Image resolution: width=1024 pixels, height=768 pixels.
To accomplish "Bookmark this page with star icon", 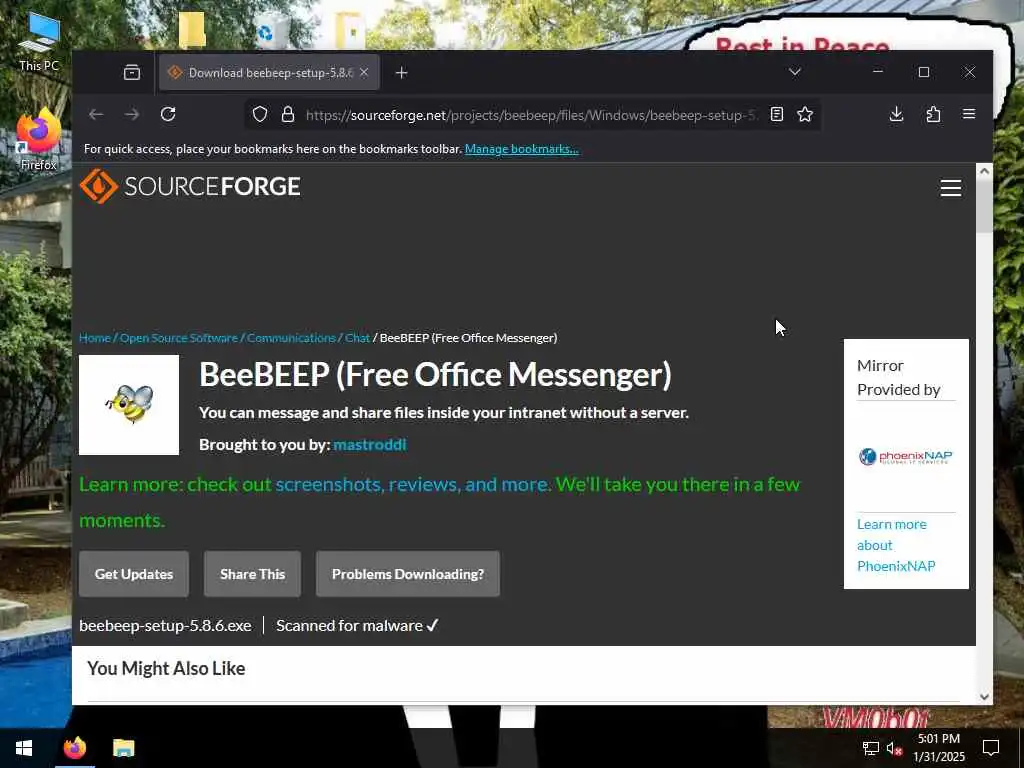I will tap(805, 114).
